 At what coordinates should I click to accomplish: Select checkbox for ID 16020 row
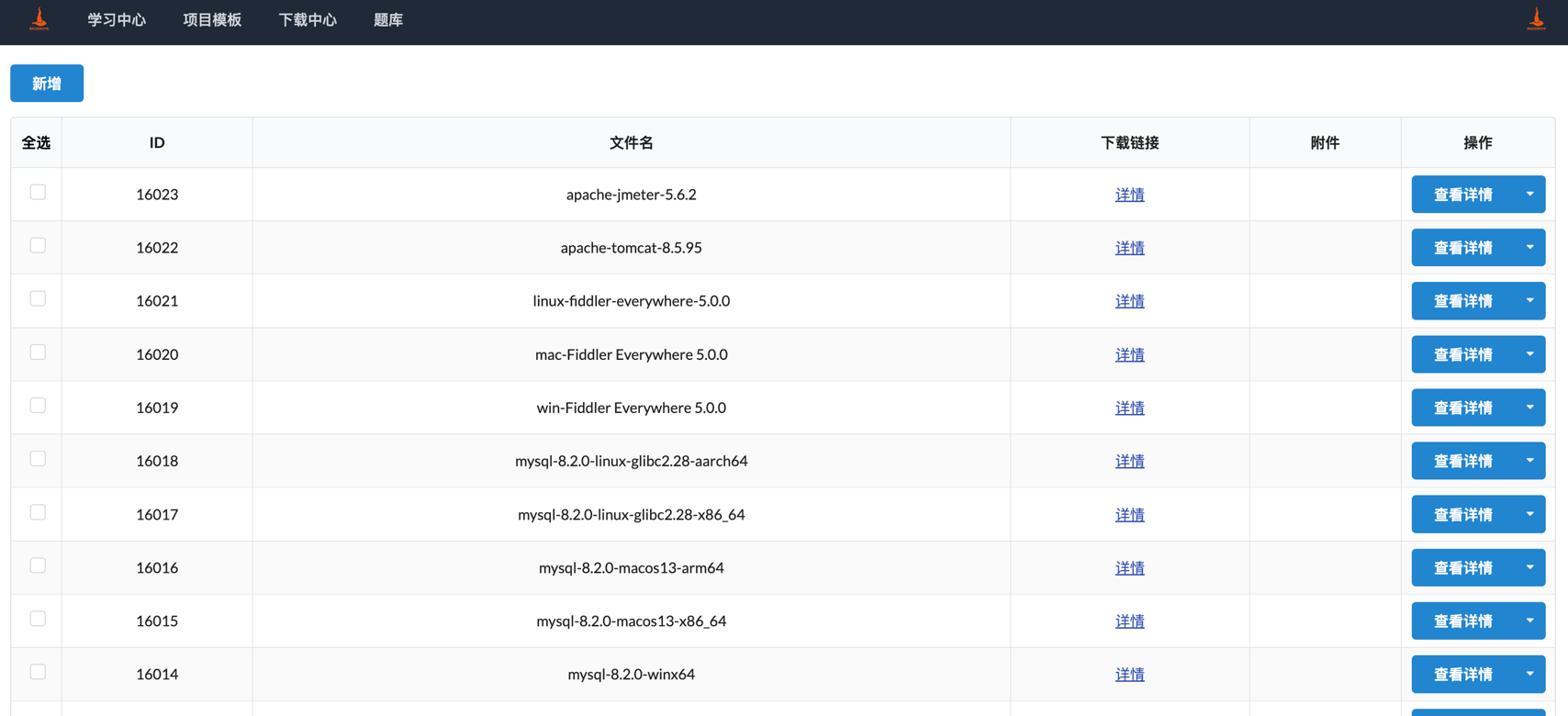pyautogui.click(x=38, y=352)
